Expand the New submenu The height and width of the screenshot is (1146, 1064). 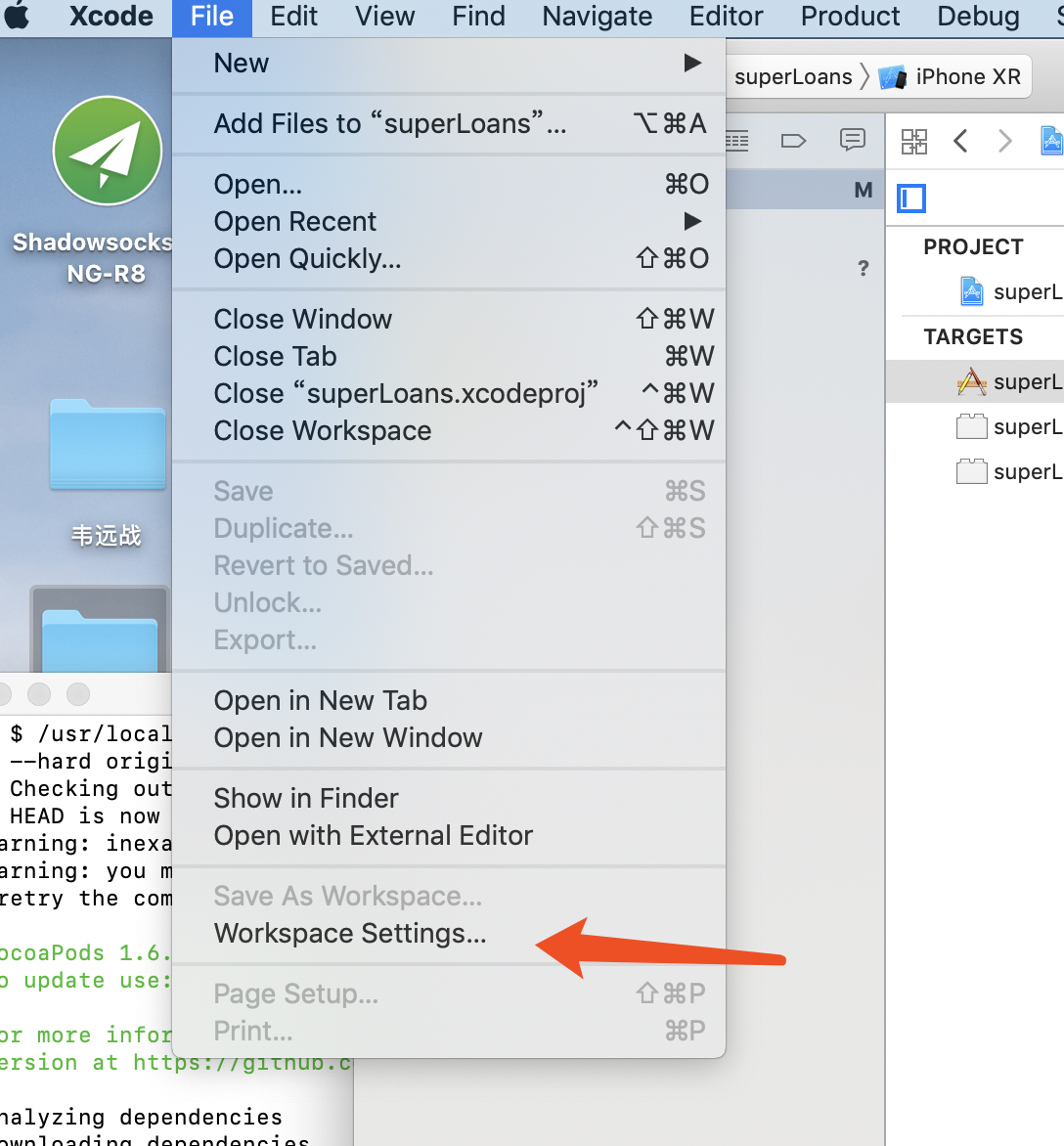click(449, 64)
